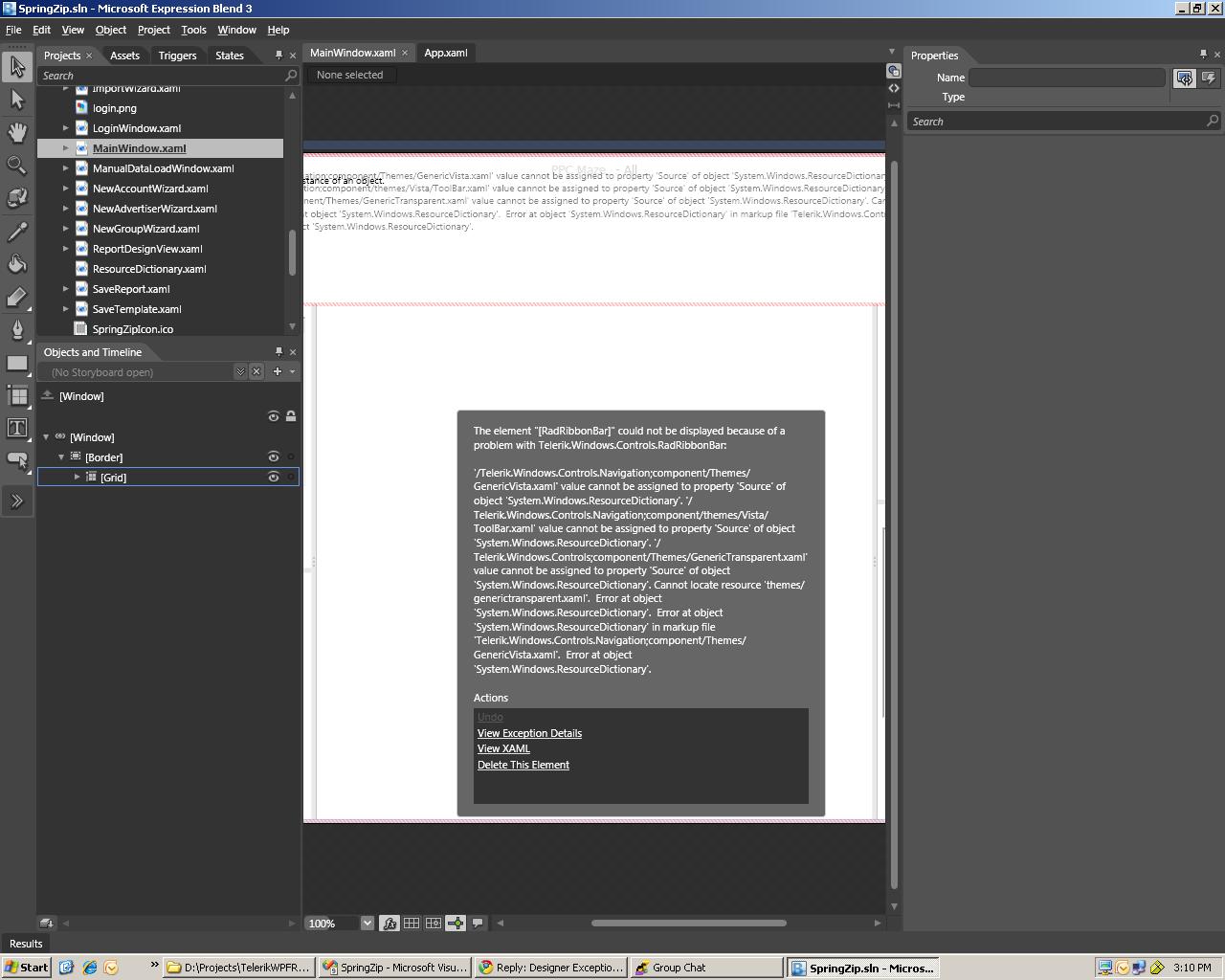Open the Assets chevron in the toolbar
This screenshot has height=980, width=1225.
[x=17, y=501]
